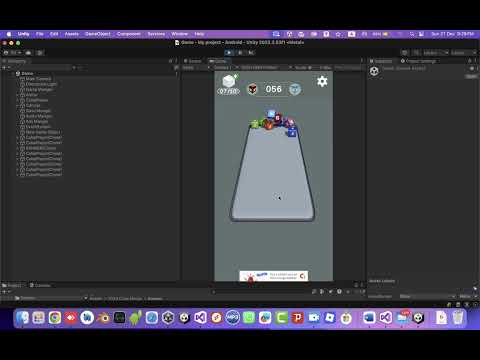
Task: Open Spotlight search in the menu bar
Action: click(412, 34)
